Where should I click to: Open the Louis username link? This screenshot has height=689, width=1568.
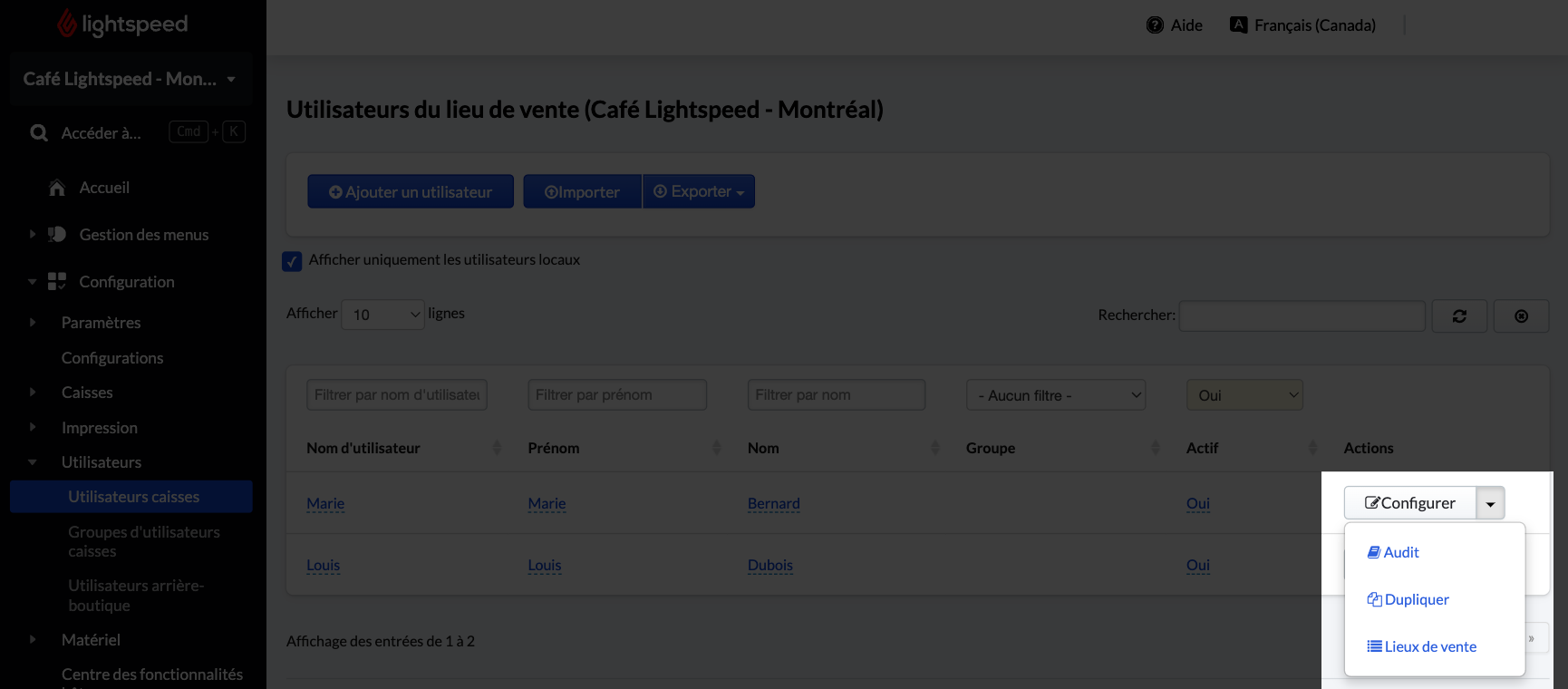tap(323, 565)
